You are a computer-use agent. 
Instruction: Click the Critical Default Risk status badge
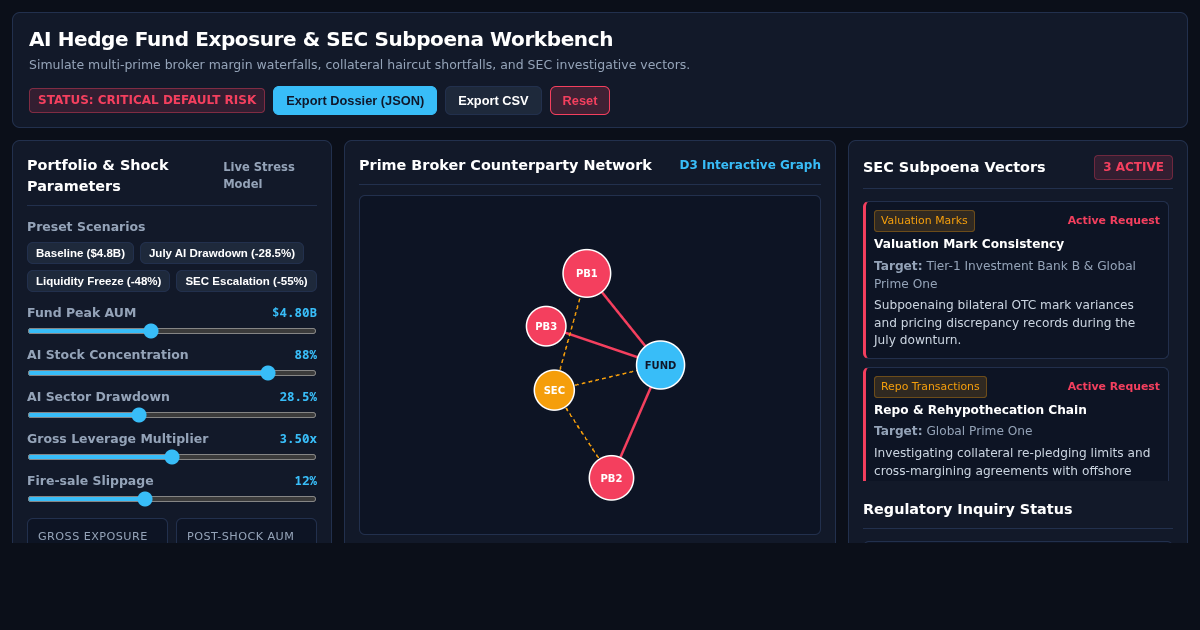point(147,100)
